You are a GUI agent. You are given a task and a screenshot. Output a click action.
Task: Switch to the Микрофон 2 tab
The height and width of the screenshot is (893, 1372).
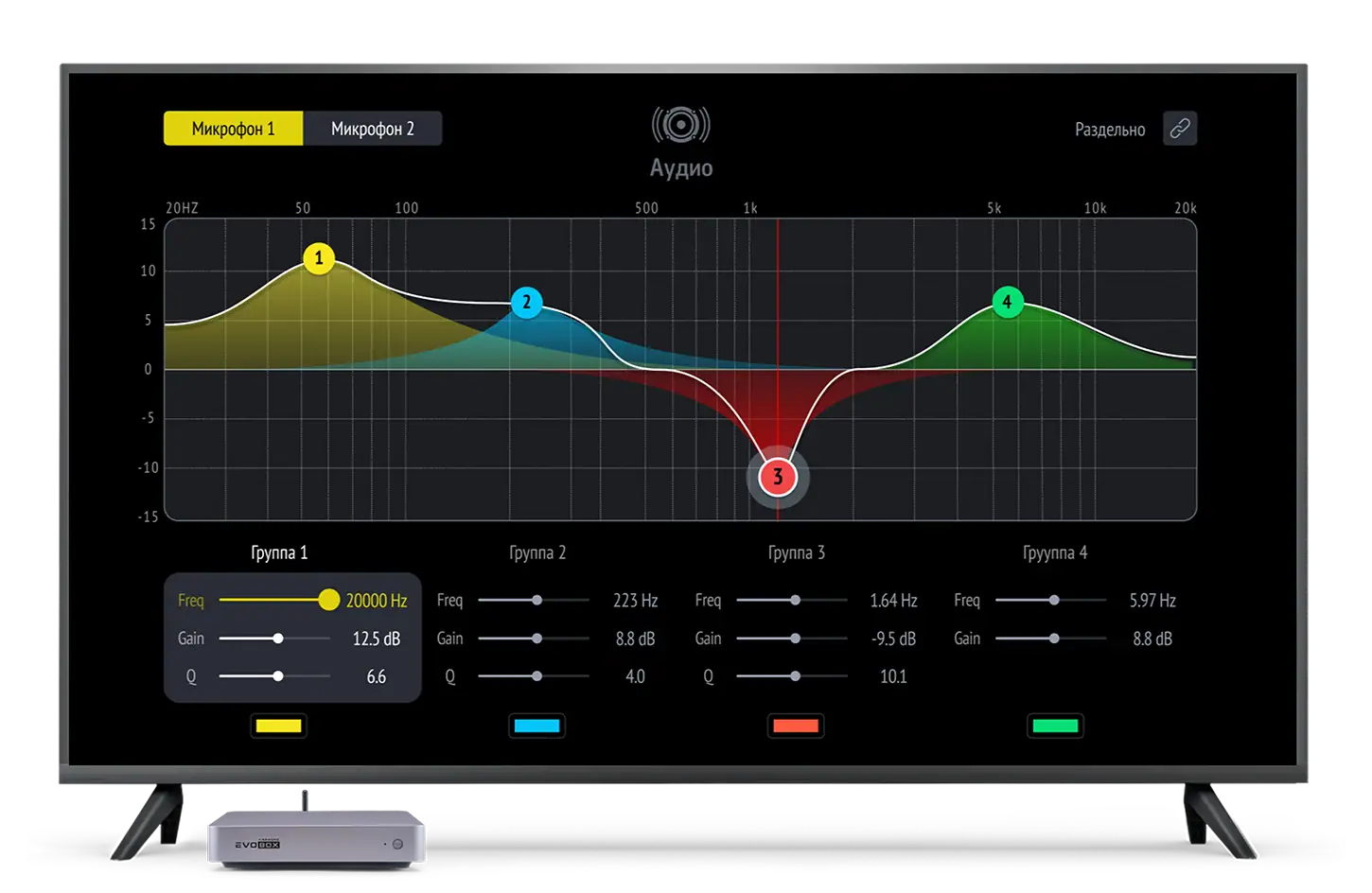(x=372, y=129)
